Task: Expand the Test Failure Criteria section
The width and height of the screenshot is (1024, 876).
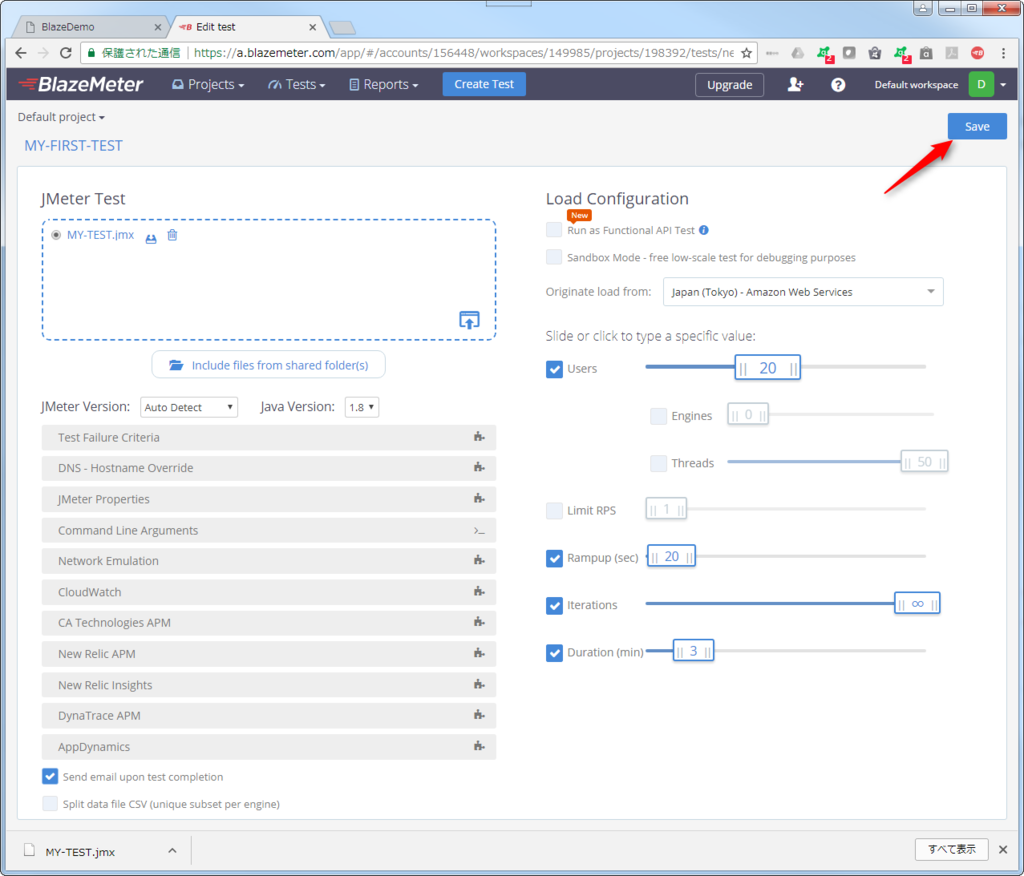Action: click(268, 437)
